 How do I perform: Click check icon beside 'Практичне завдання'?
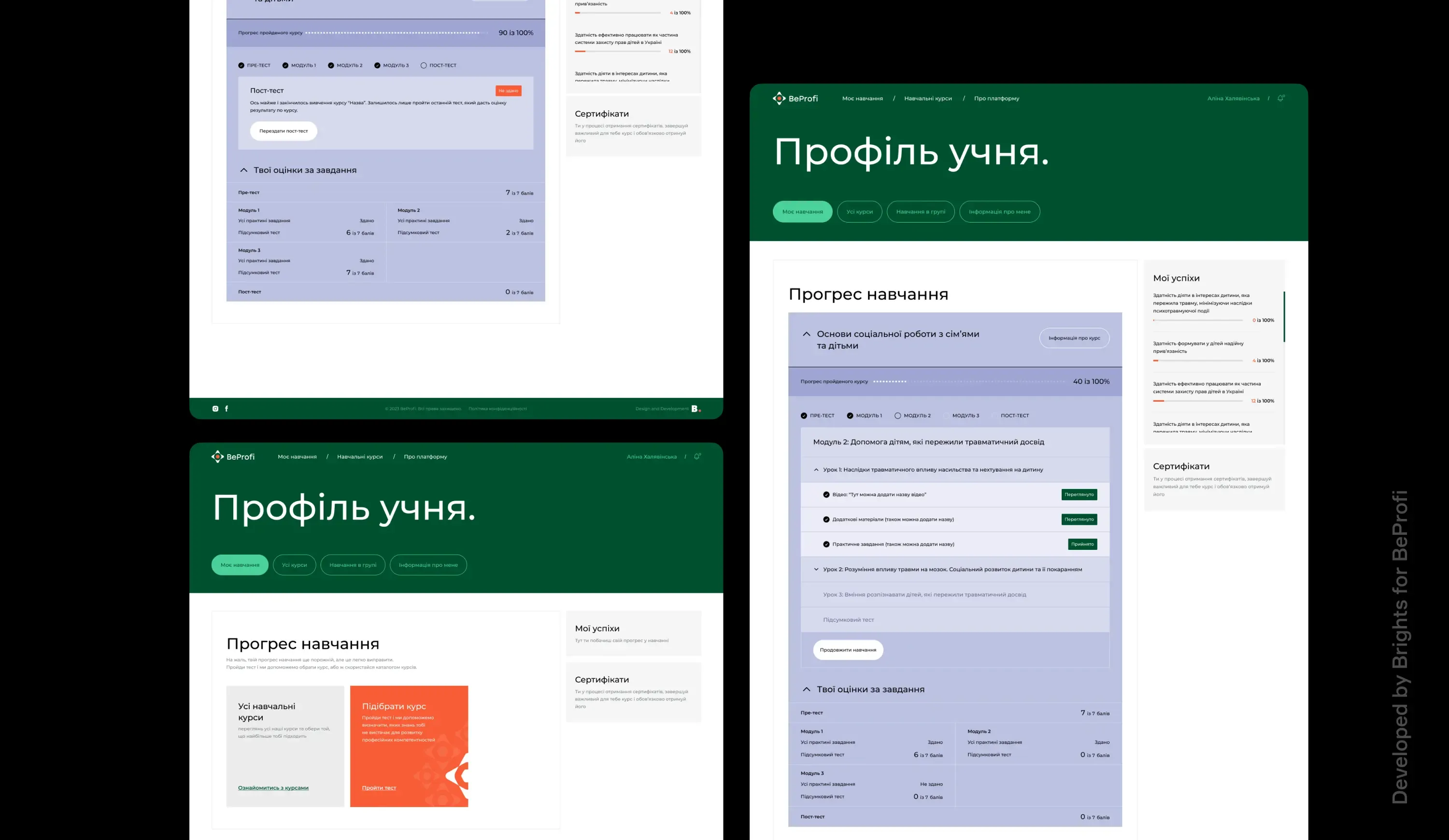(826, 544)
